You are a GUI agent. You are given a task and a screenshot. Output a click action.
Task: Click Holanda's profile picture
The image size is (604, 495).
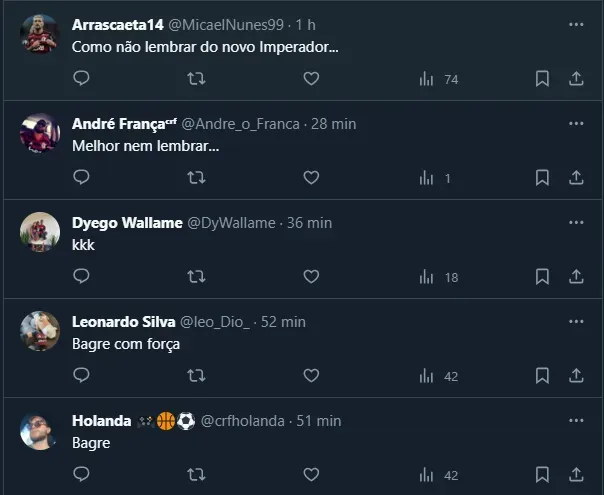click(x=40, y=431)
